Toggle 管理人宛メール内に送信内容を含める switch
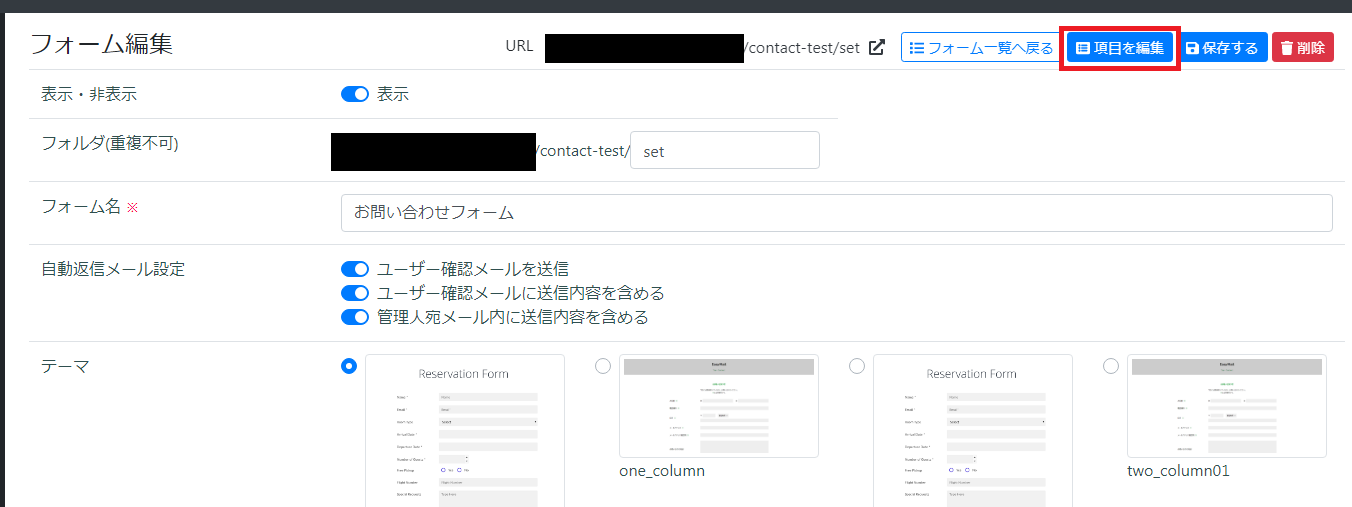This screenshot has width=1352, height=507. pos(355,317)
